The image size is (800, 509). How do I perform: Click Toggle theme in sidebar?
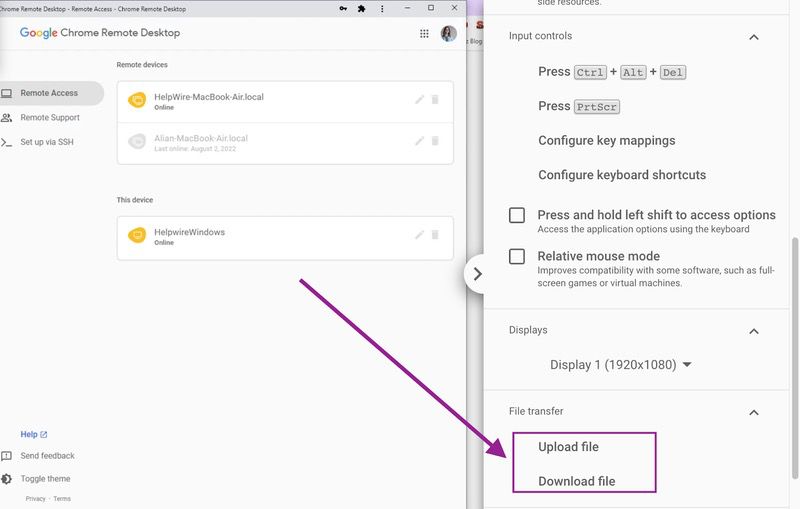45,479
